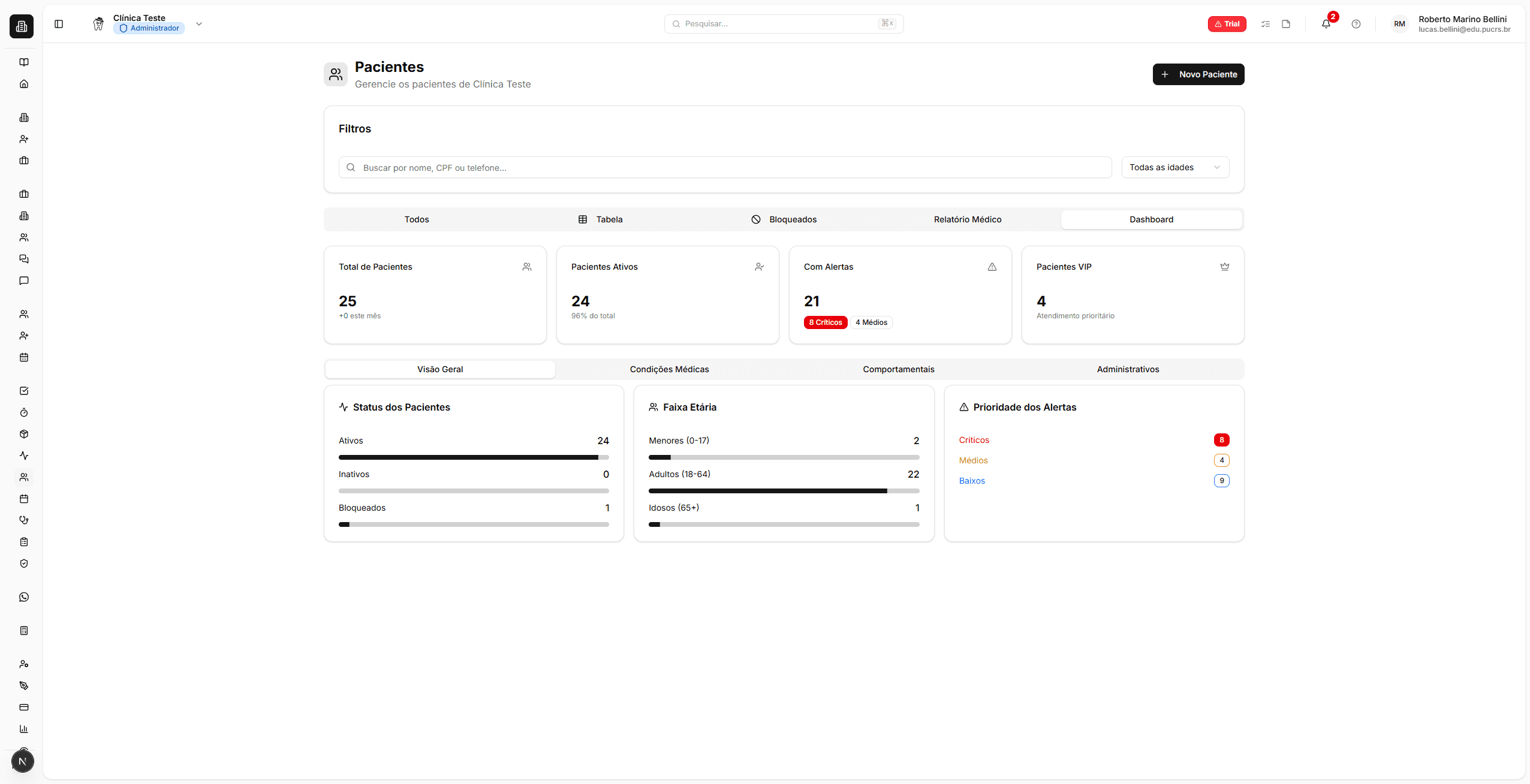Enable the Tabela view option
The width and height of the screenshot is (1530, 784).
coord(601,219)
